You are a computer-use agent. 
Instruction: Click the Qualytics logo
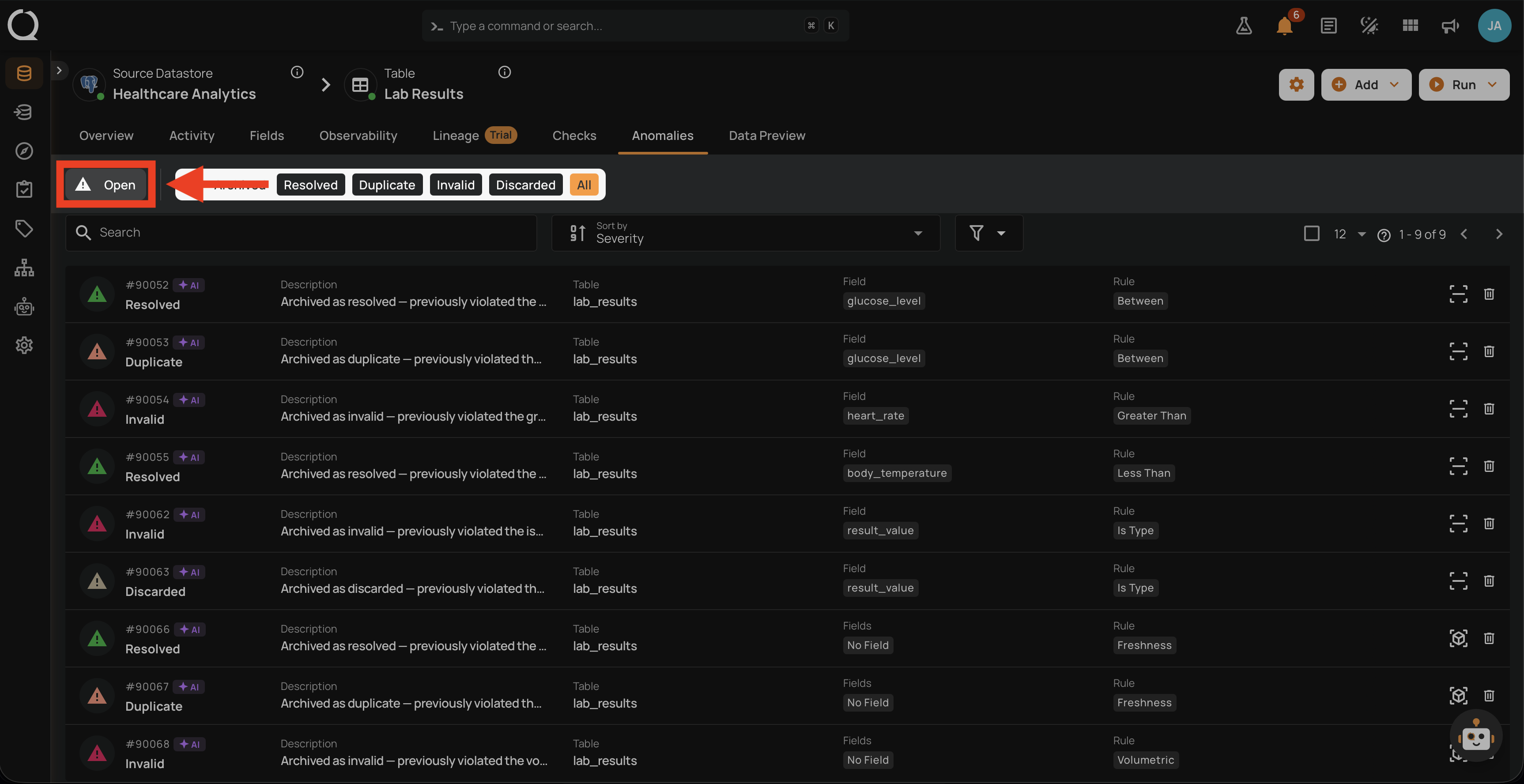click(23, 26)
